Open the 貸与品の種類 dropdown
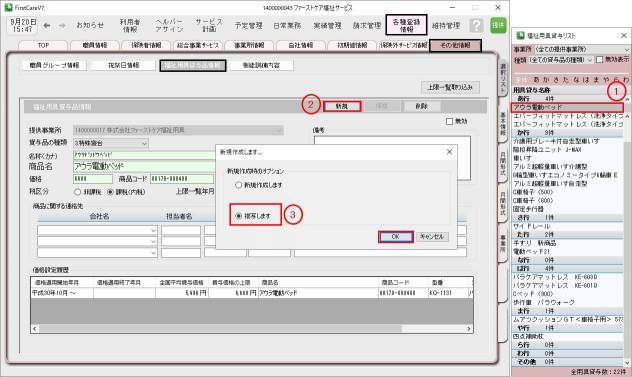Image resolution: width=632 pixels, height=377 pixels. 110,143
